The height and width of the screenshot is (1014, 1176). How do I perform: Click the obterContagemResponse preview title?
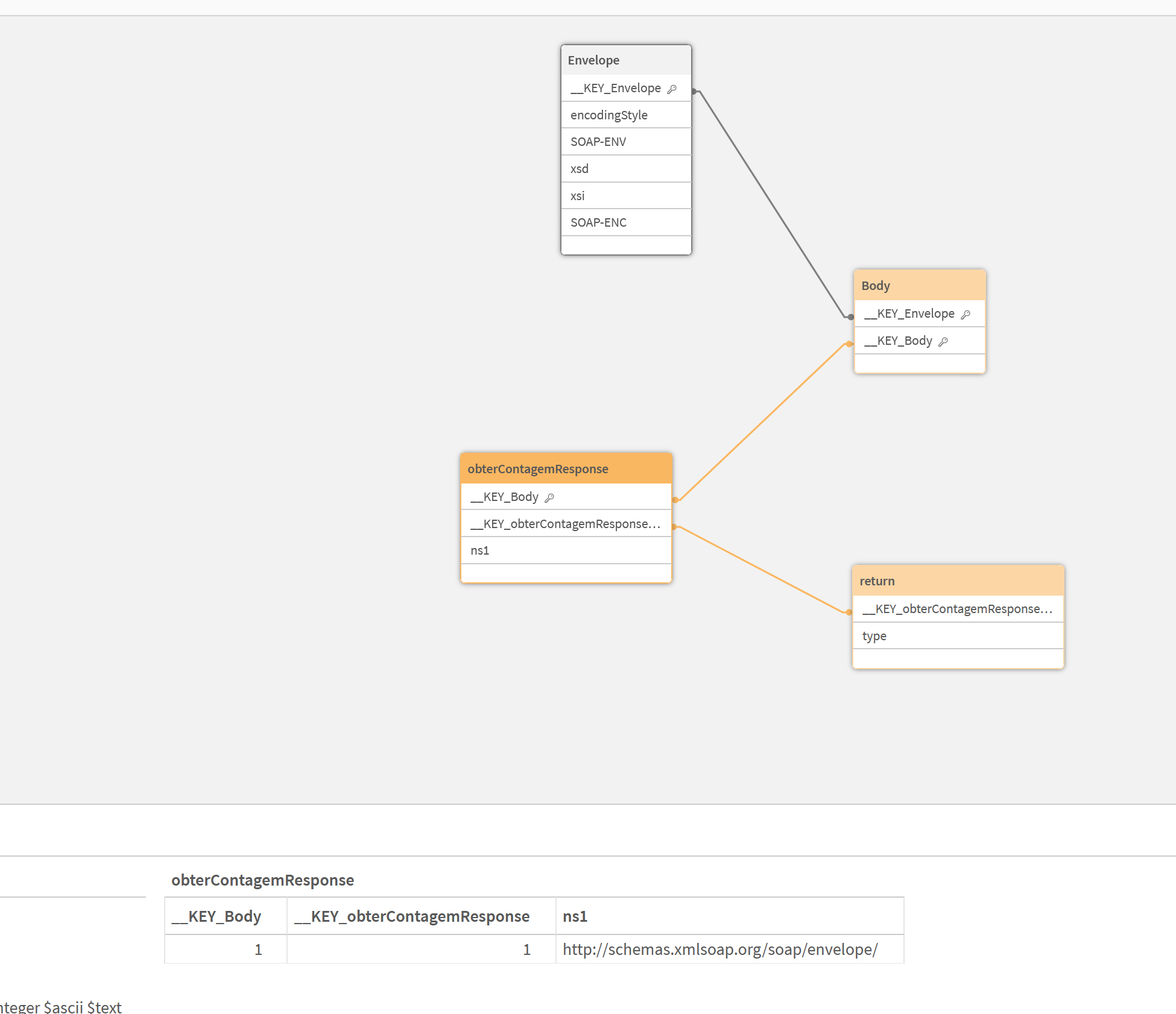coord(262,880)
